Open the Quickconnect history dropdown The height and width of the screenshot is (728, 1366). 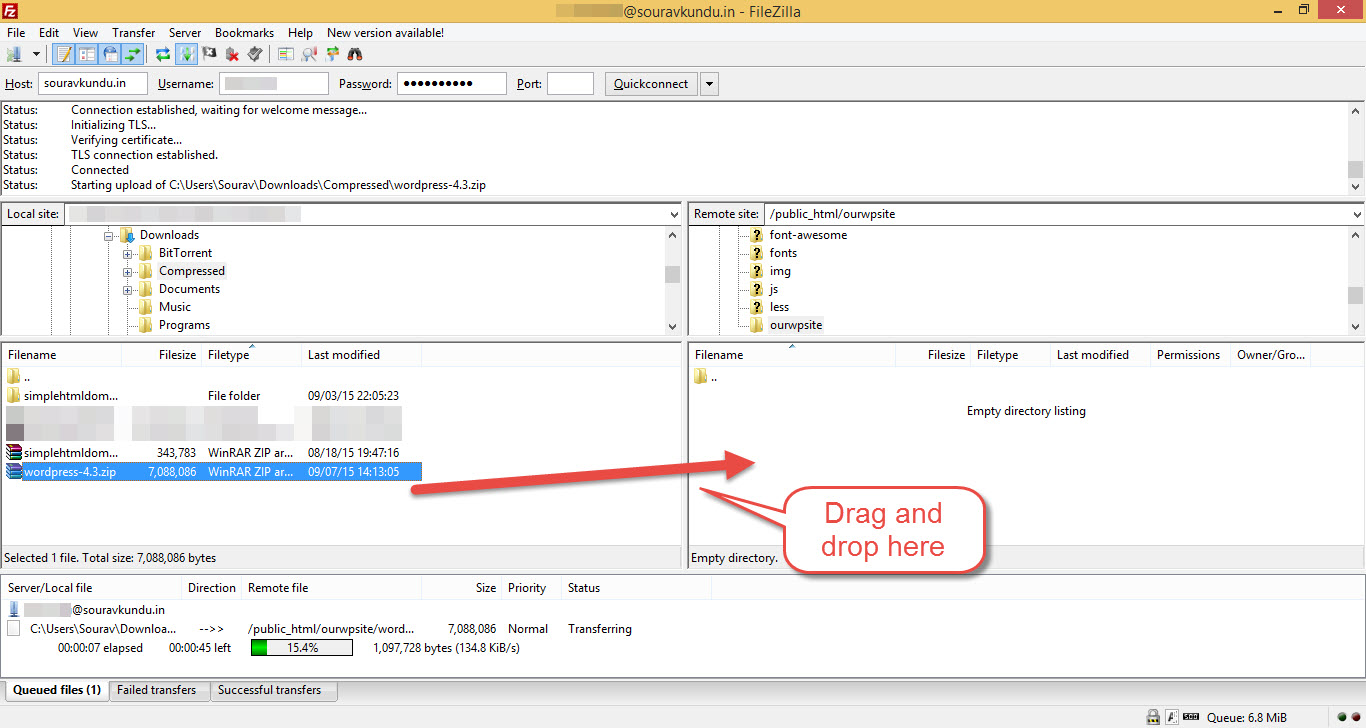pyautogui.click(x=709, y=84)
